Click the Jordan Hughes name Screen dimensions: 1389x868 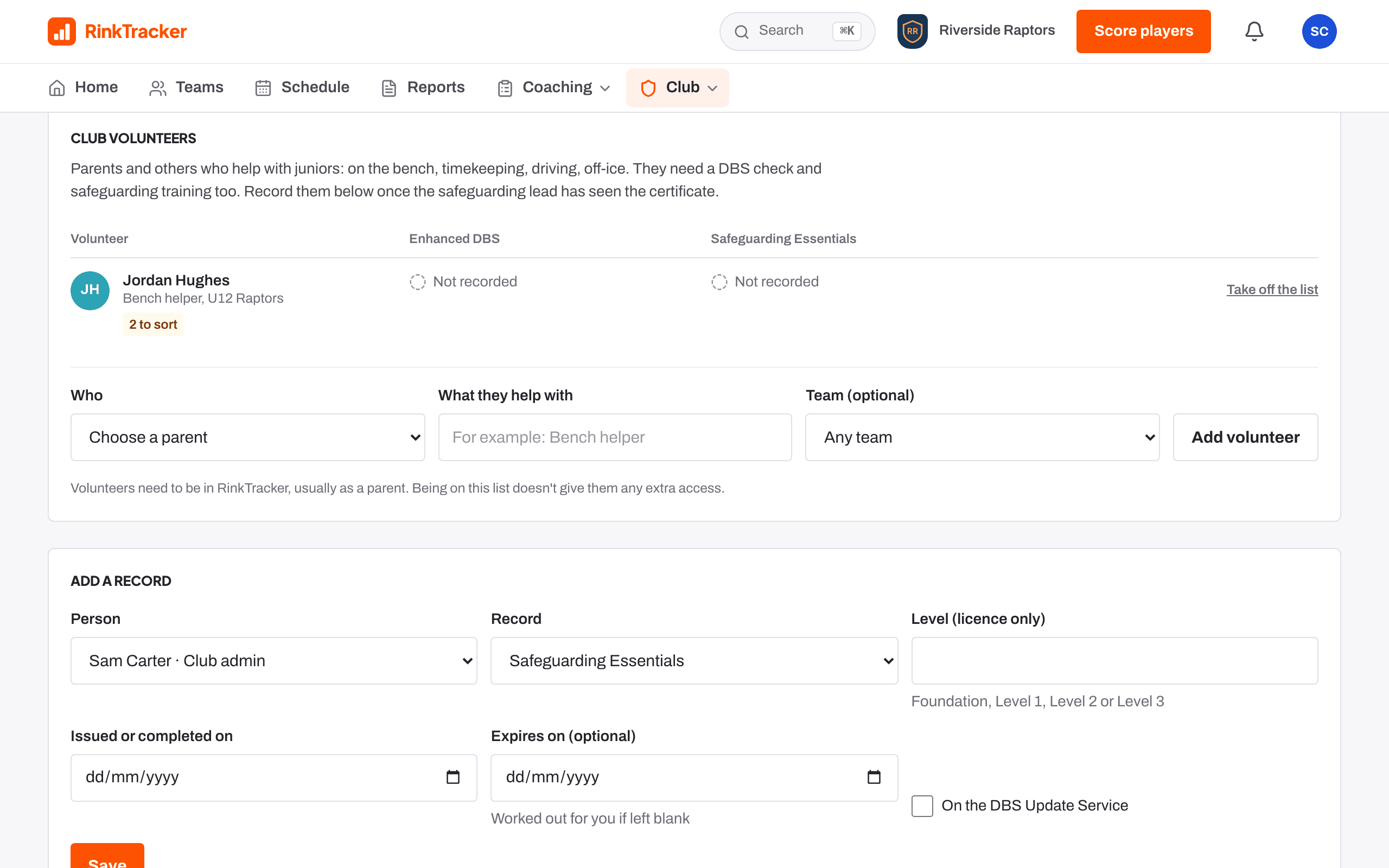(176, 280)
